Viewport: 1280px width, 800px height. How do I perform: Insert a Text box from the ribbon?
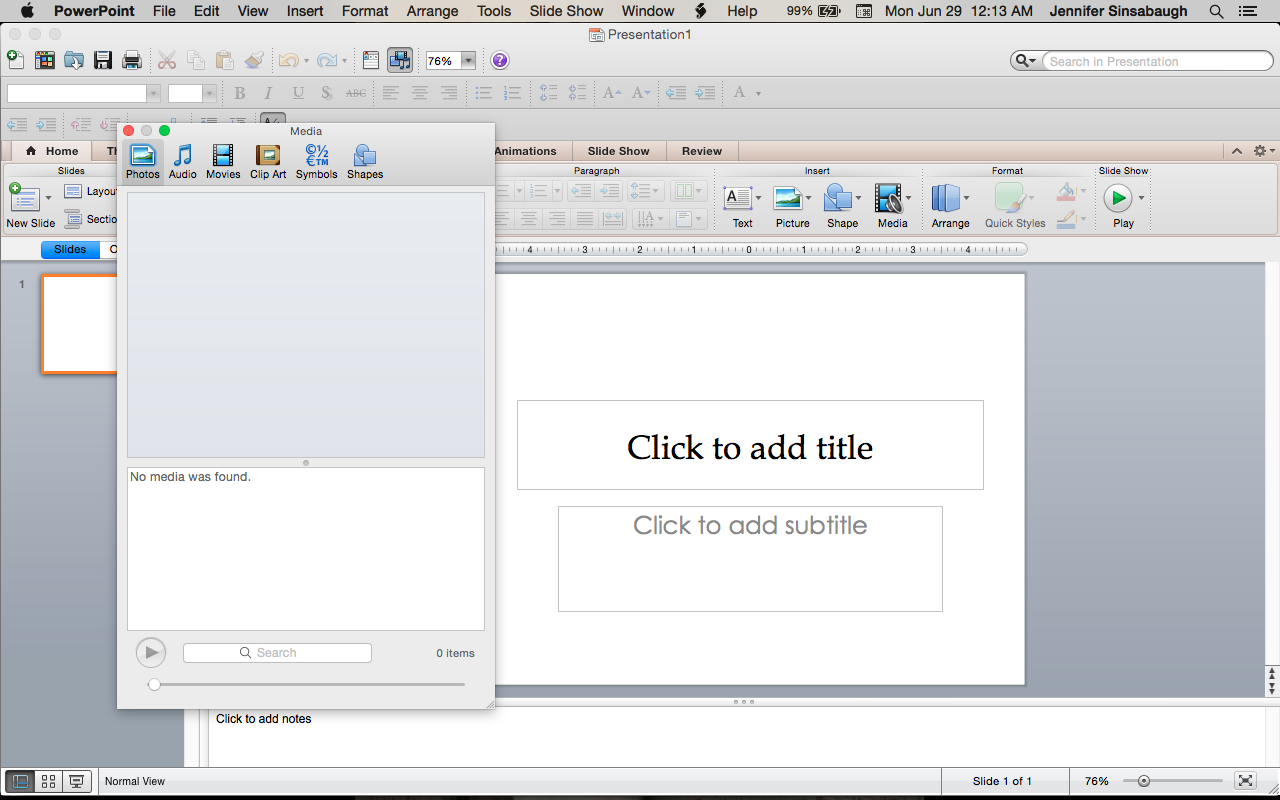pos(738,198)
